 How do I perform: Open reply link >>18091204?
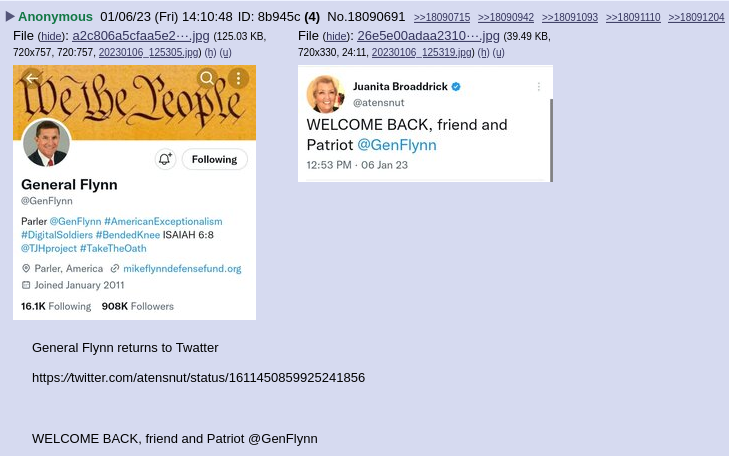point(696,18)
